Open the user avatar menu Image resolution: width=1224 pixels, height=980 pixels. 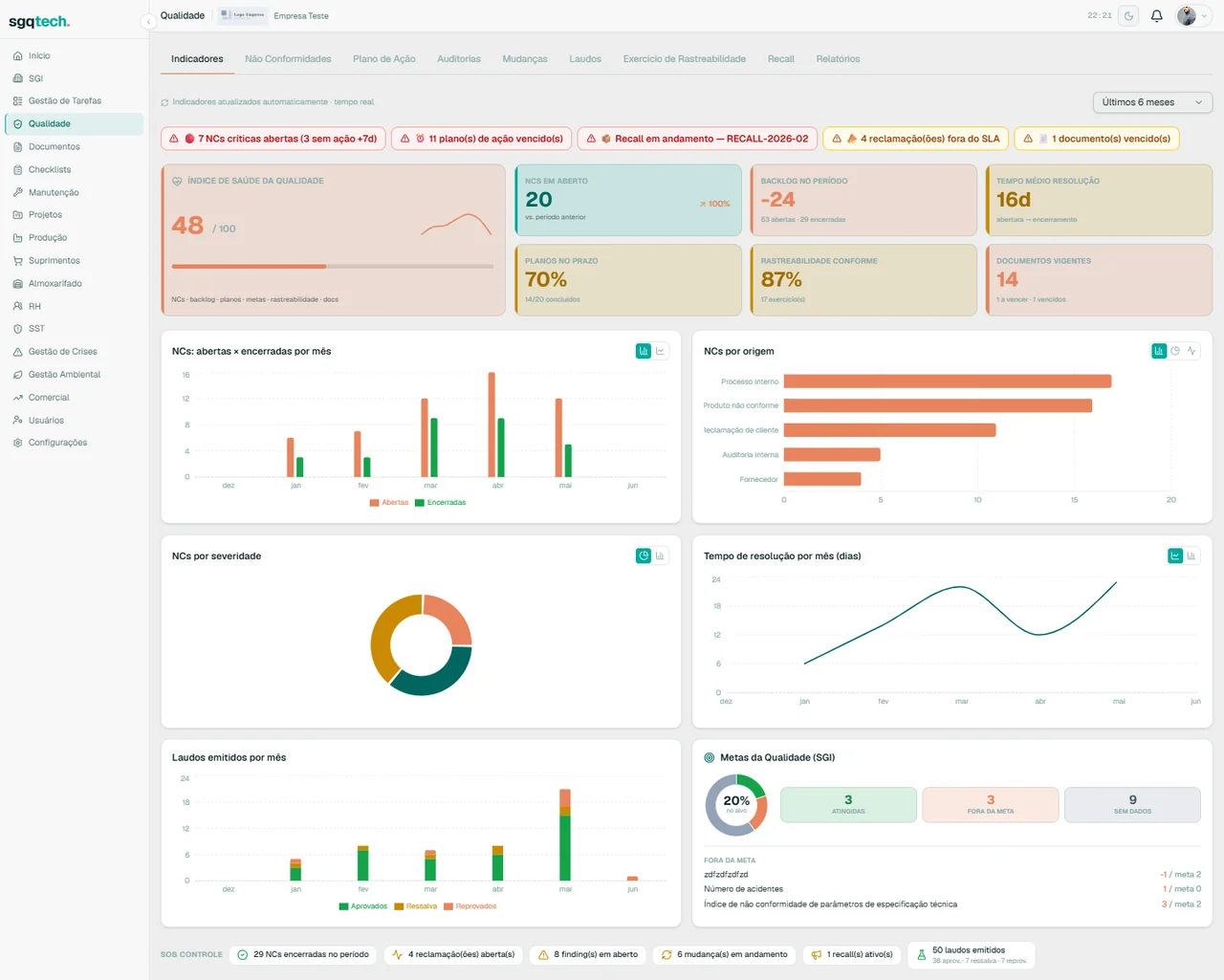click(1187, 15)
